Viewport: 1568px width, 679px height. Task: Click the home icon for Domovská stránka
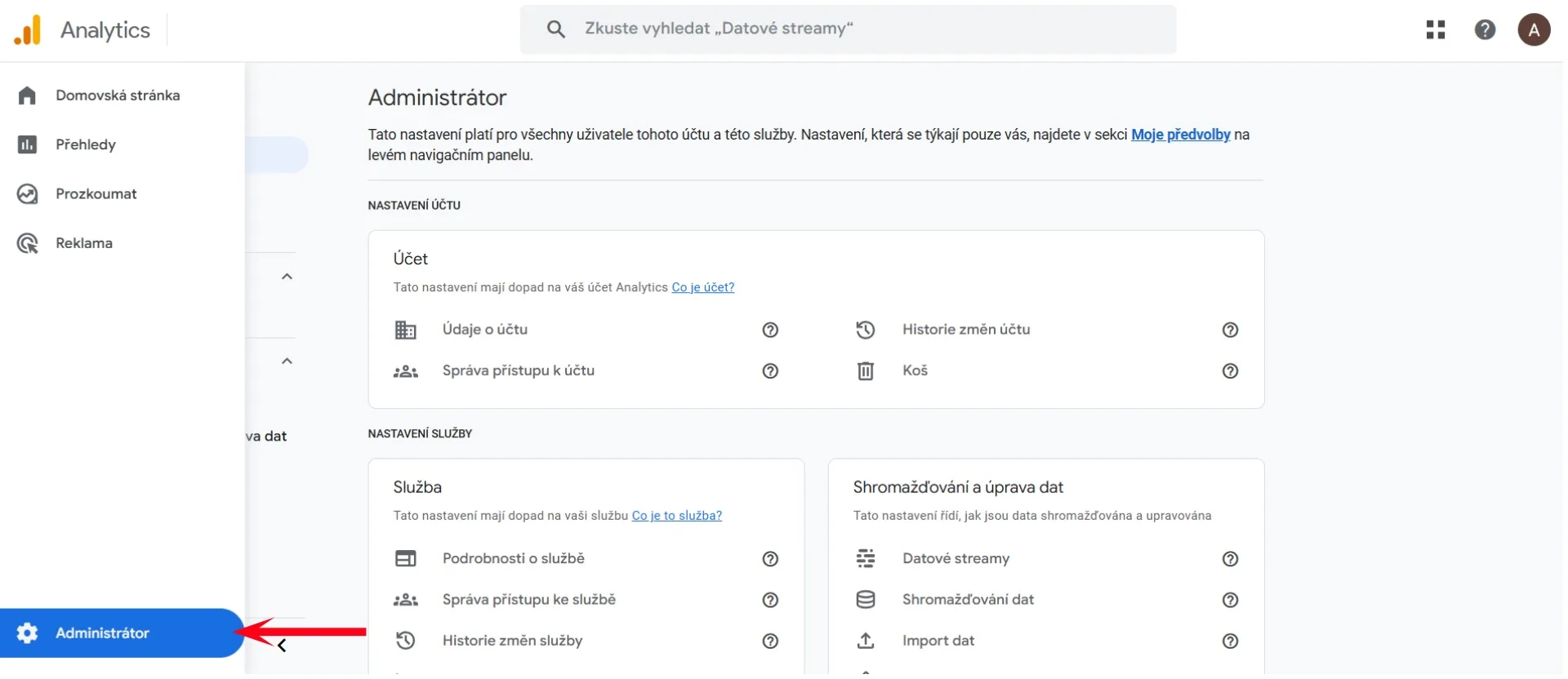click(27, 95)
